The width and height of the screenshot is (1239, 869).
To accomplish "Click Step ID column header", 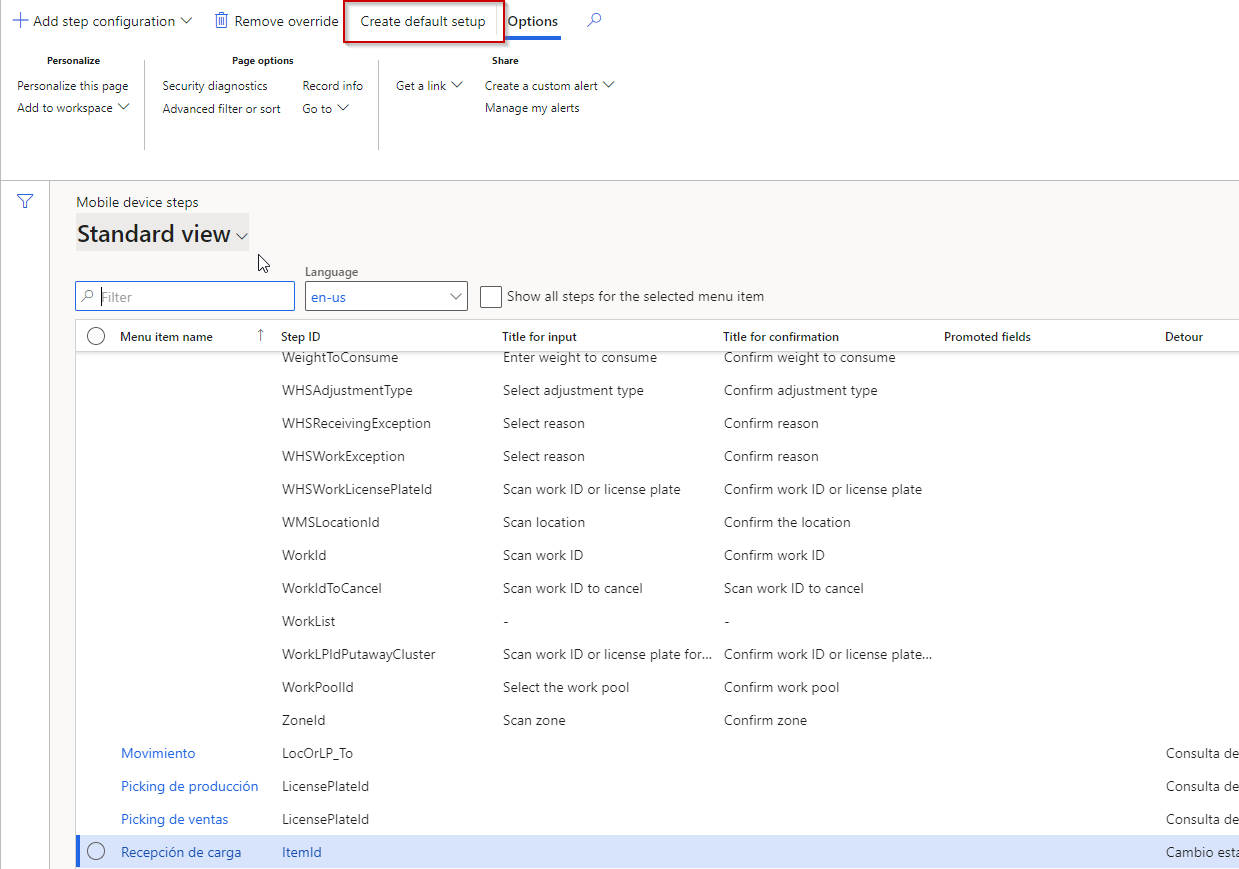I will pos(301,337).
